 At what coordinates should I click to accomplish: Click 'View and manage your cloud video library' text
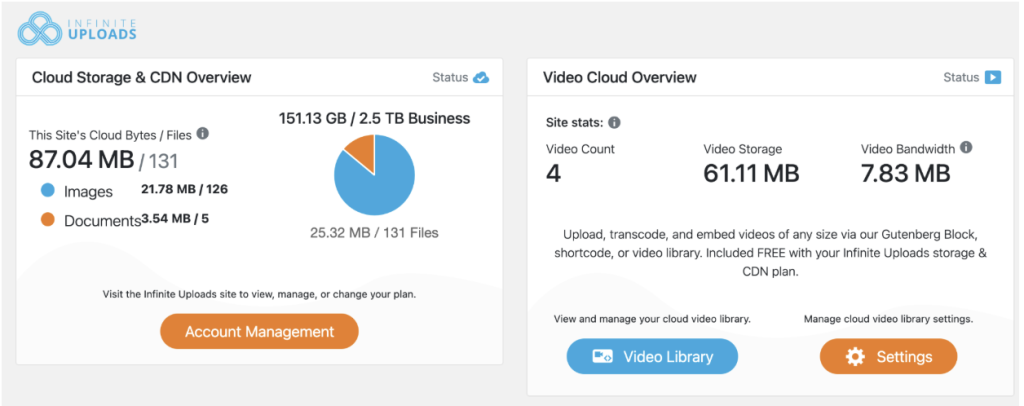pyautogui.click(x=652, y=320)
